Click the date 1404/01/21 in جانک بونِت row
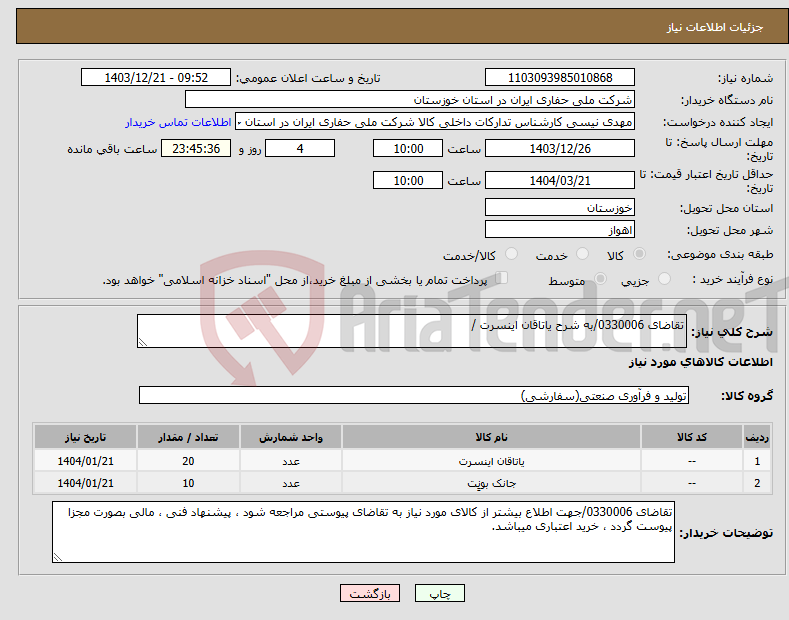Viewport: 789px width, 620px height. pyautogui.click(x=86, y=483)
